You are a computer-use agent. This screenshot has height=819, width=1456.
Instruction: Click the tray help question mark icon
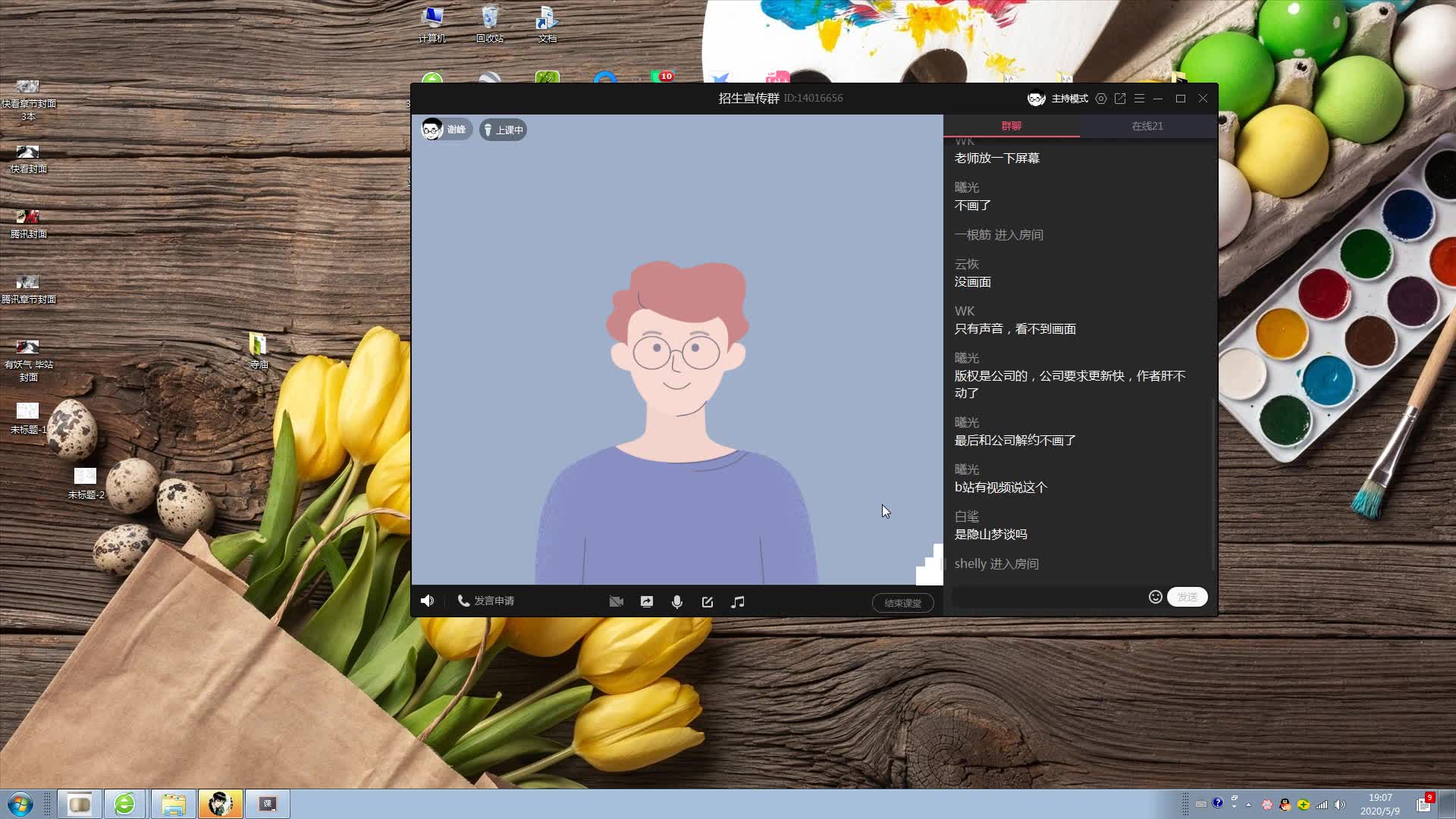tap(1218, 803)
